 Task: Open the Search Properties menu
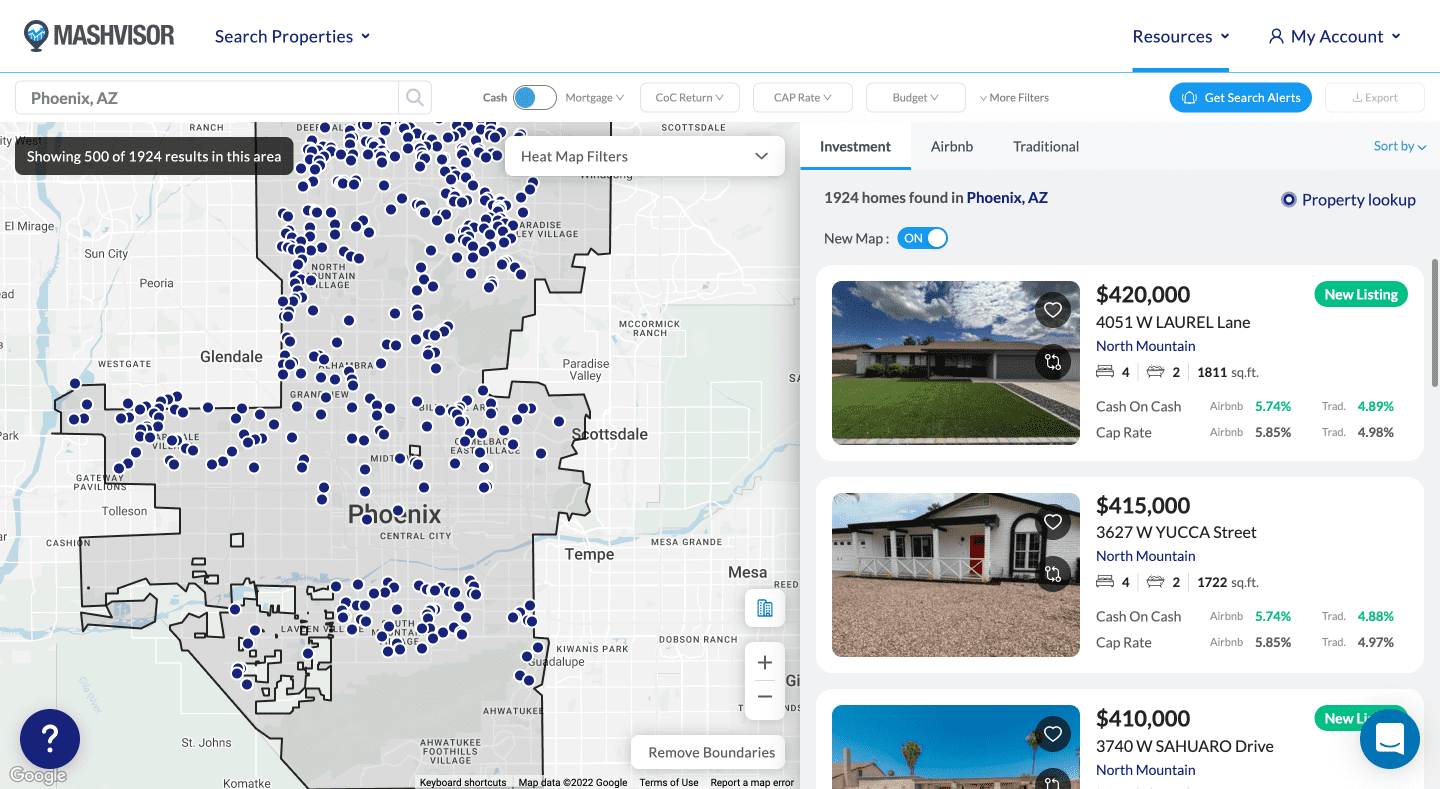click(x=291, y=36)
